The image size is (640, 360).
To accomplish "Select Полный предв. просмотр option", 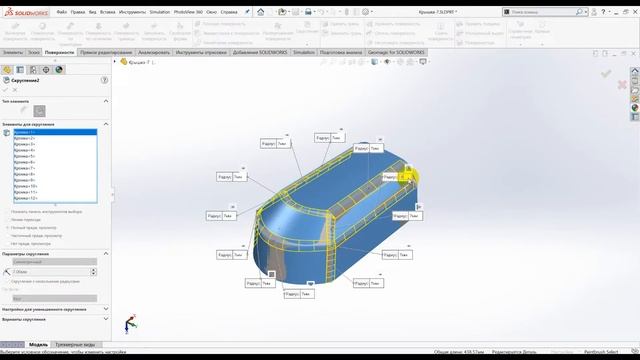I will coord(7,228).
